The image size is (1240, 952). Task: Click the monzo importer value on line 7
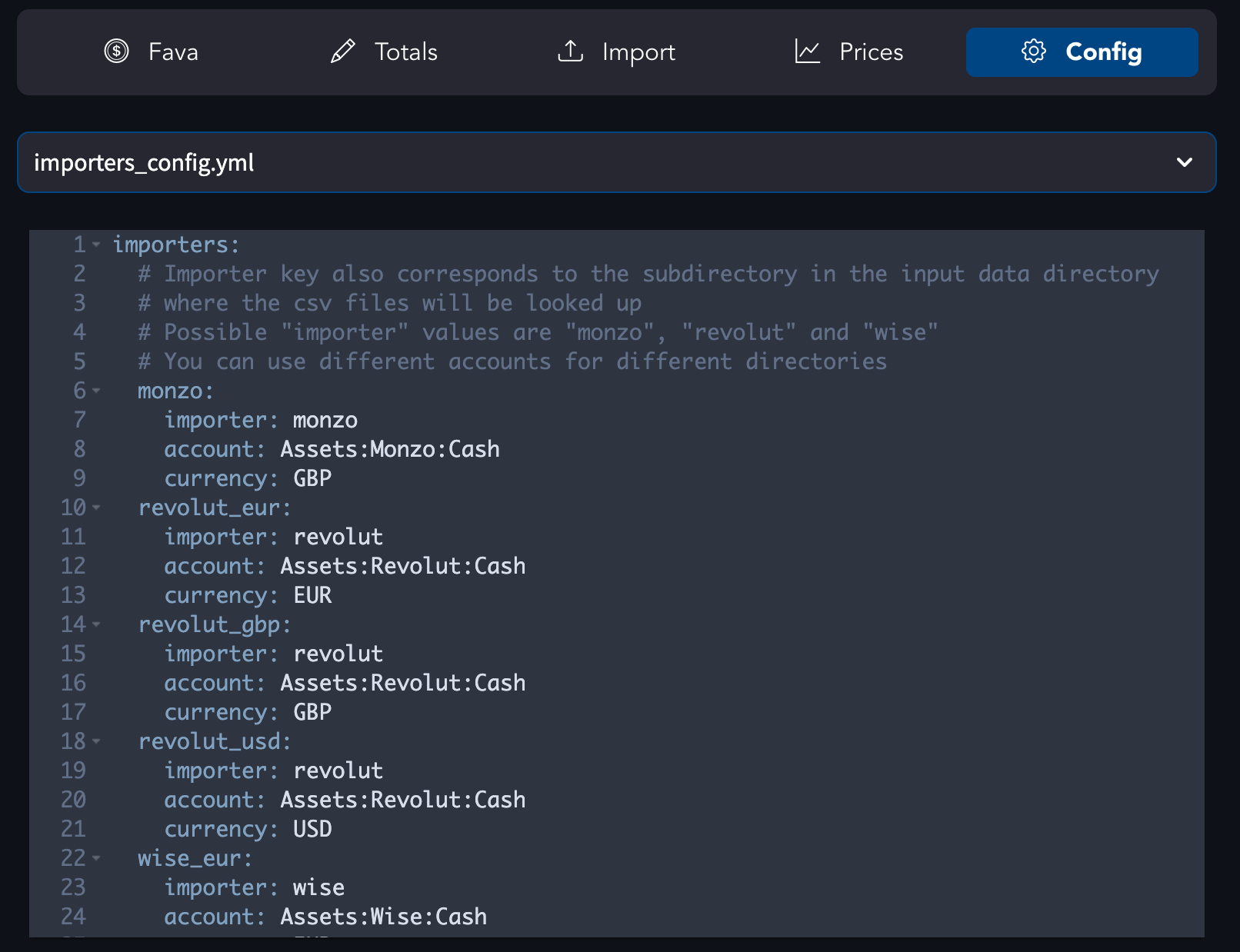pos(325,420)
